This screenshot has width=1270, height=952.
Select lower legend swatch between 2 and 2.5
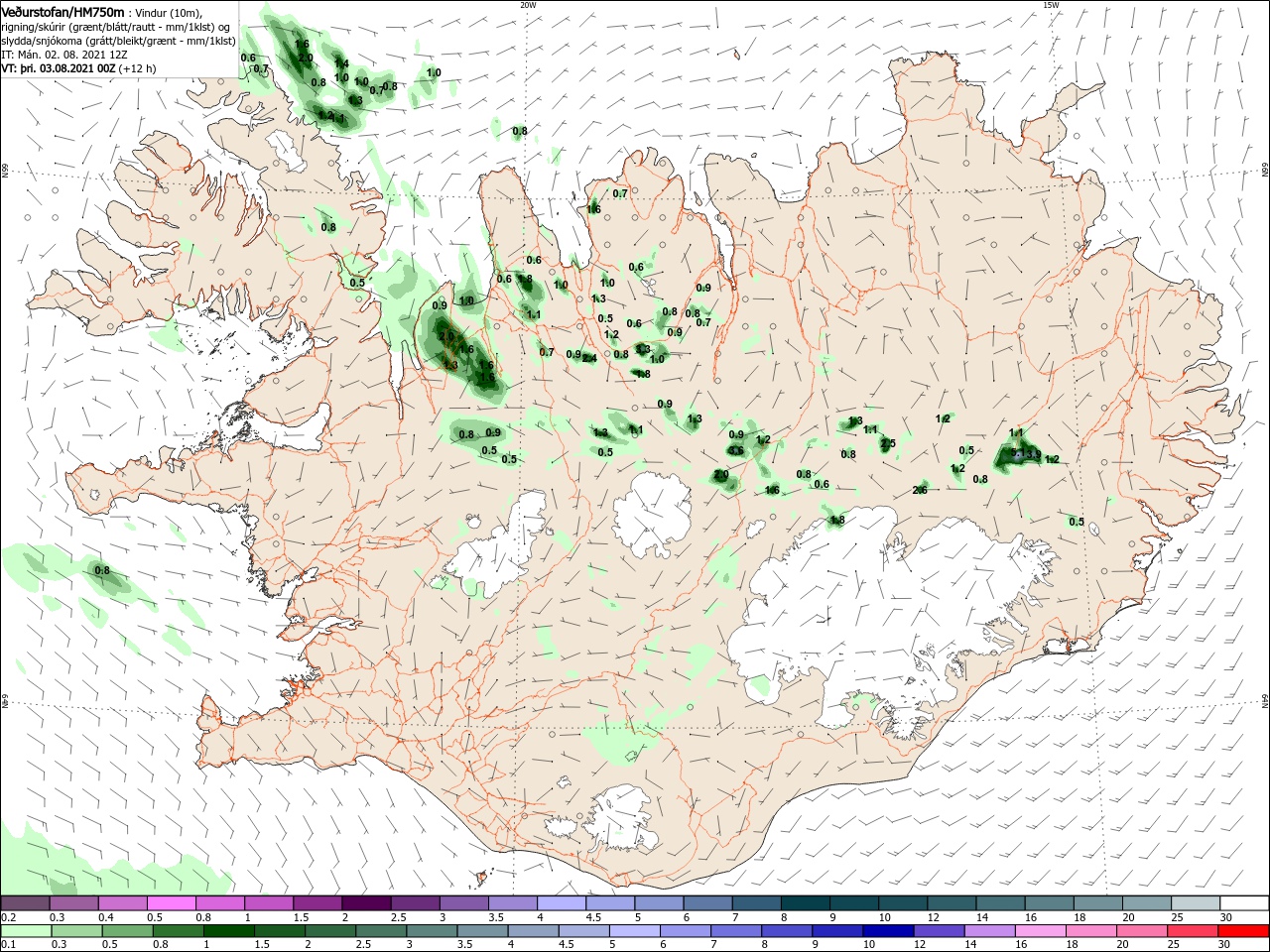[330, 931]
